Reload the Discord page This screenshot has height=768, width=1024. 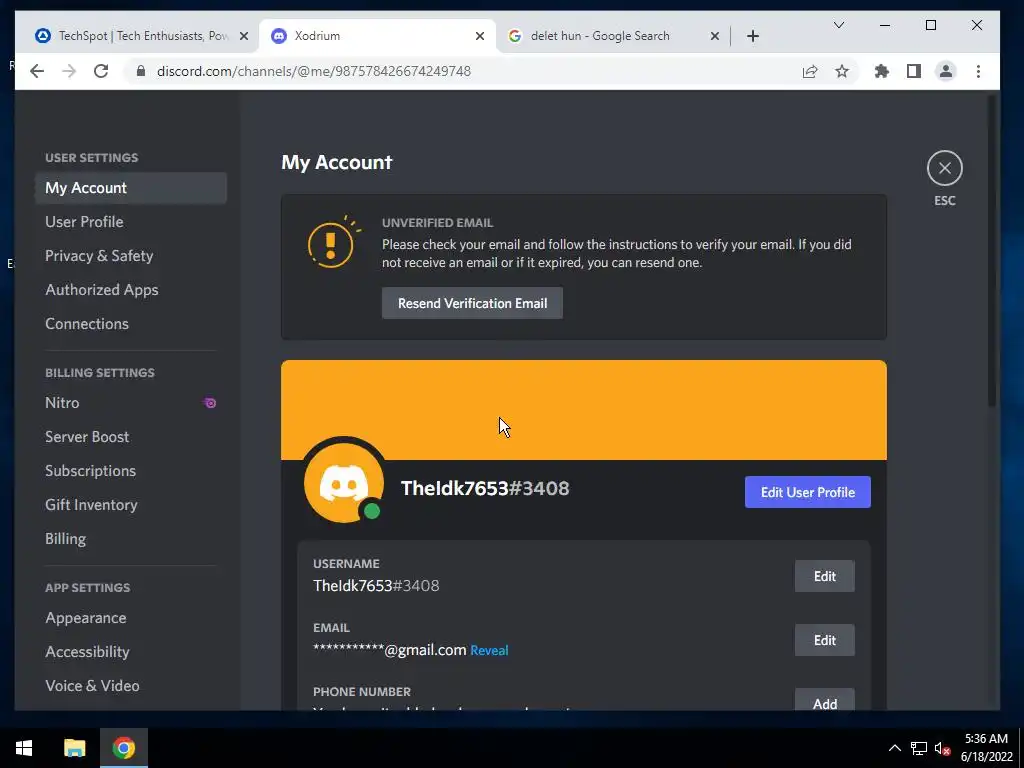pos(101,71)
